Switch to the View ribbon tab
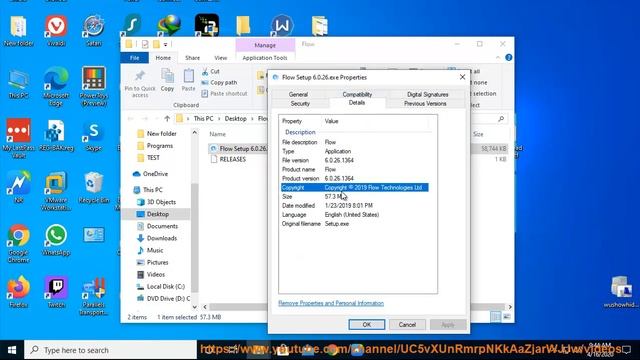Image resolution: width=640 pixels, height=360 pixels. [x=220, y=58]
